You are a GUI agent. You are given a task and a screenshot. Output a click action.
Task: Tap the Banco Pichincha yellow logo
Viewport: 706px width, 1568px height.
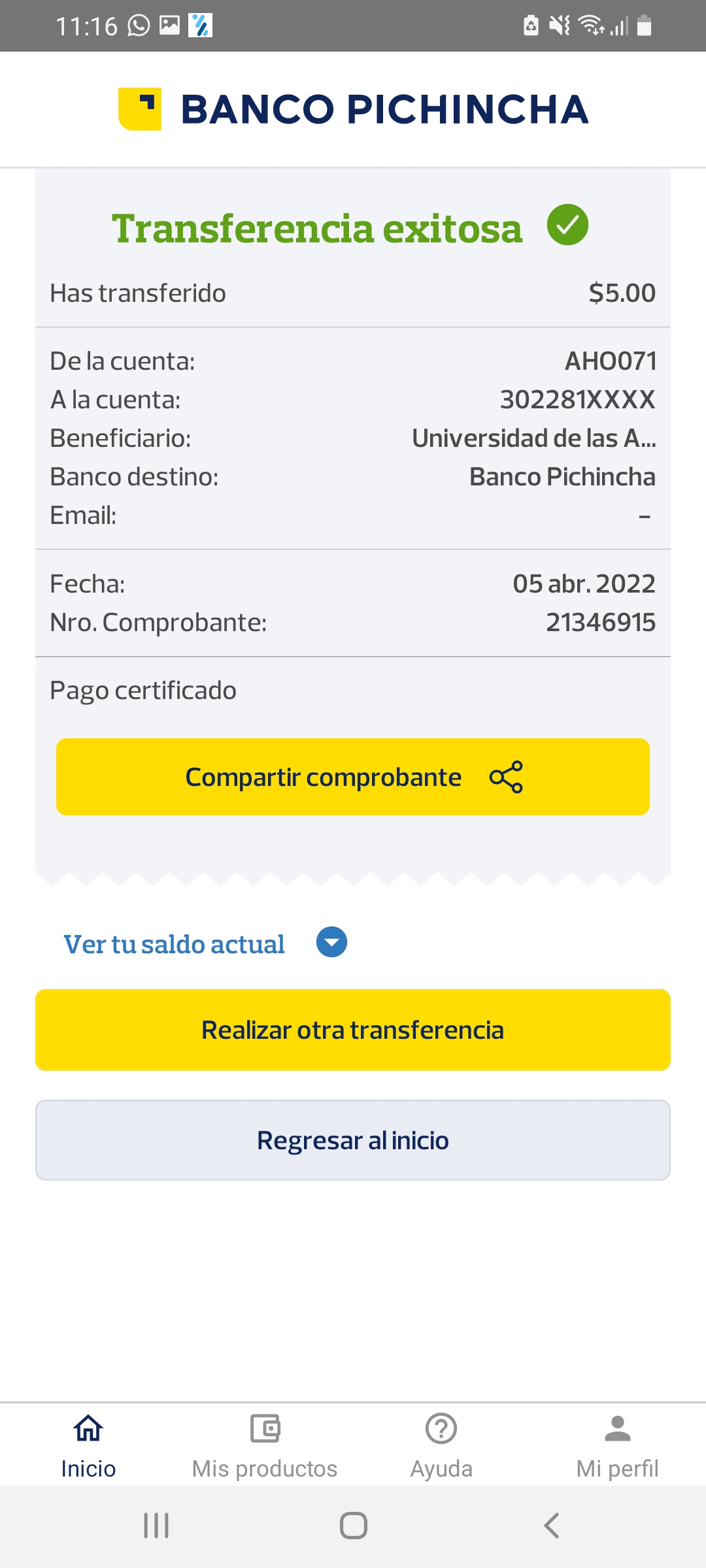tap(140, 108)
